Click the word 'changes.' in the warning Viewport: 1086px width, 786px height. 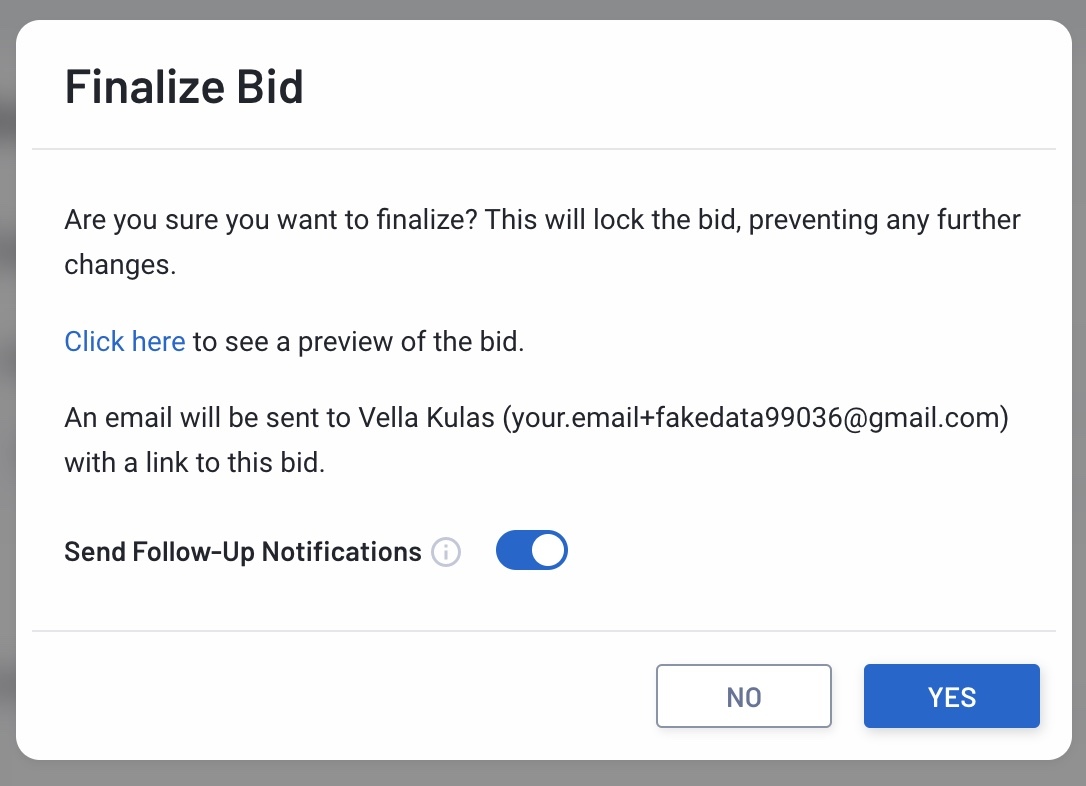121,265
